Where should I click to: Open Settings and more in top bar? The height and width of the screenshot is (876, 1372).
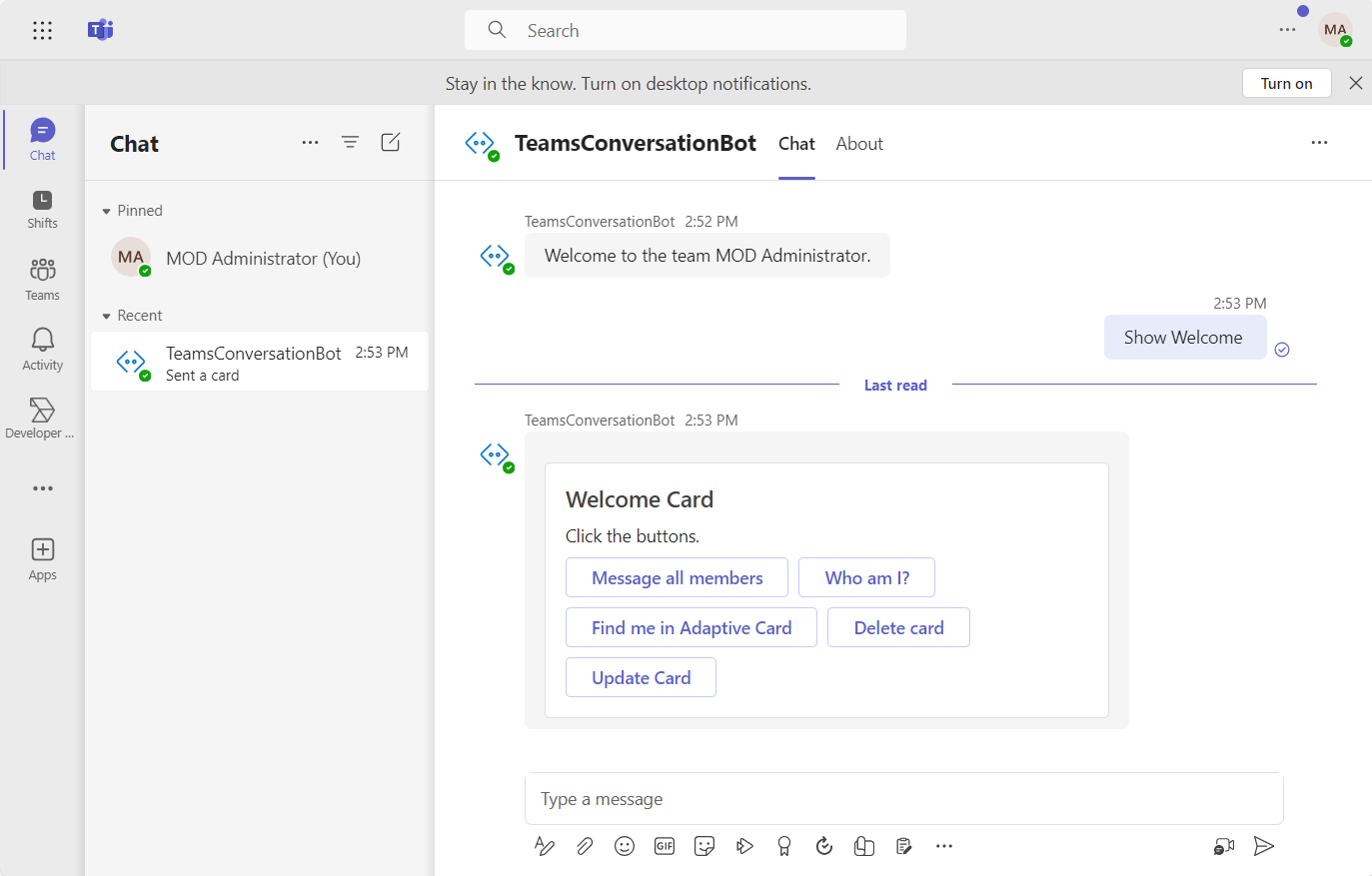(1287, 30)
